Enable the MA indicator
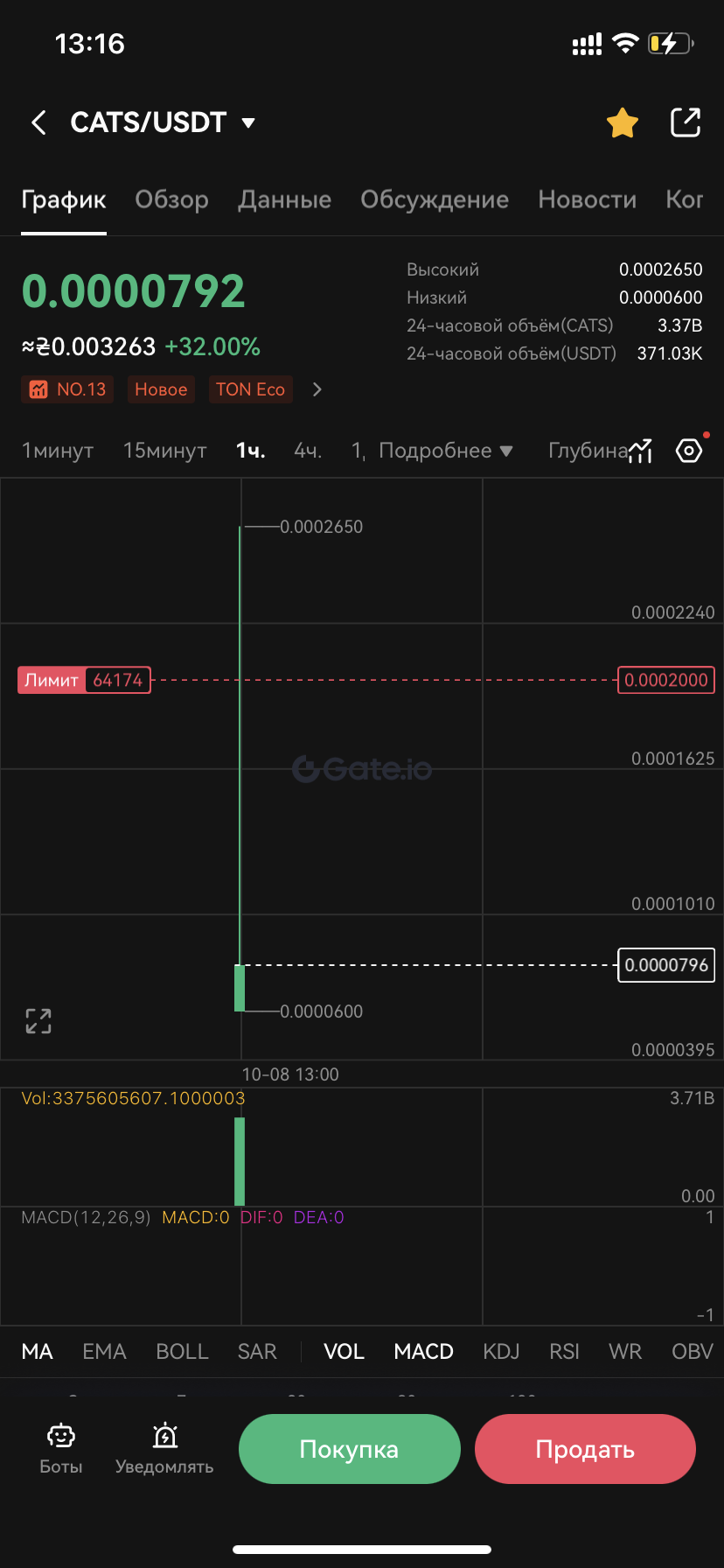The width and height of the screenshot is (724, 1568). click(x=37, y=1351)
